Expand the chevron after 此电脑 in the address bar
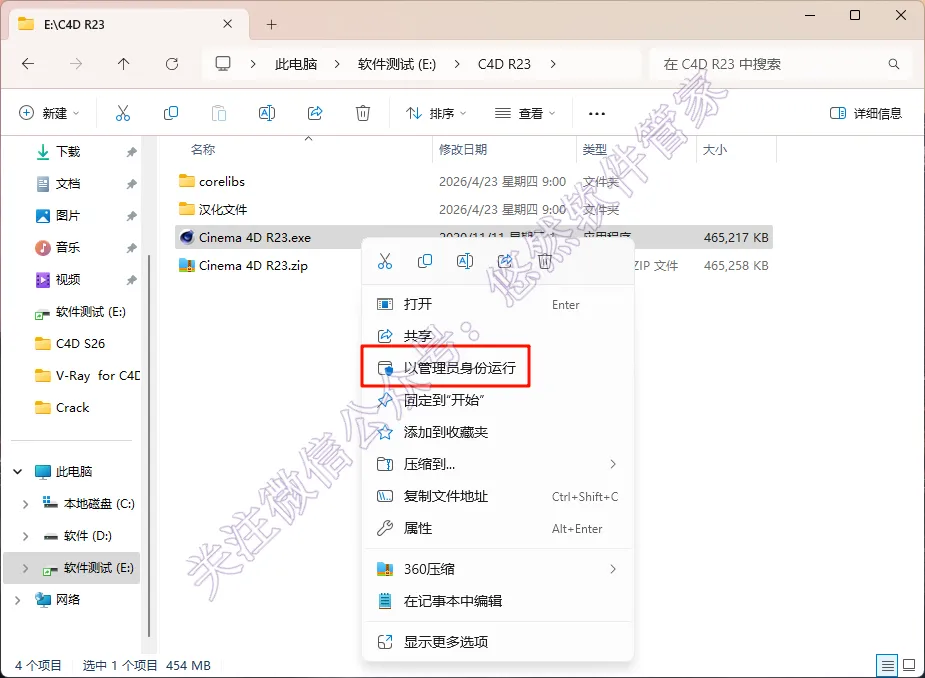Viewport: 925px width, 678px height. [x=337, y=64]
